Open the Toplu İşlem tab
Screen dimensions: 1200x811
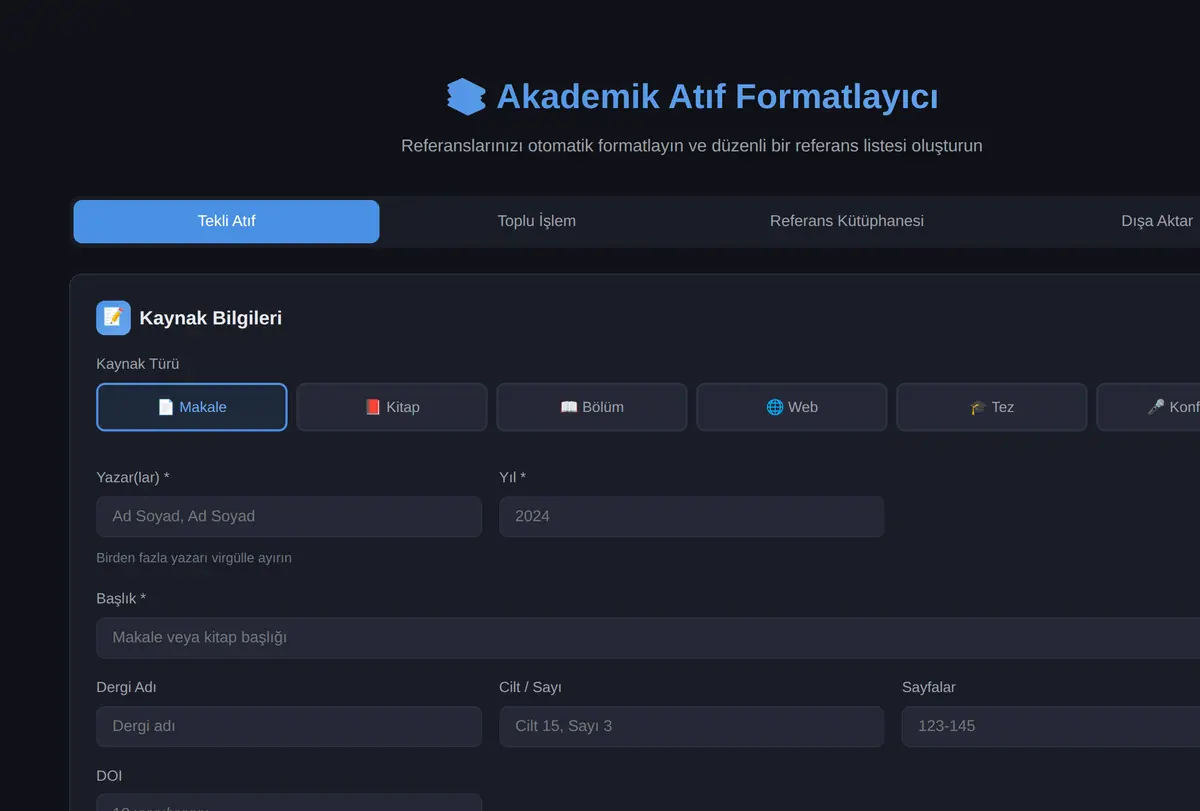coord(537,221)
